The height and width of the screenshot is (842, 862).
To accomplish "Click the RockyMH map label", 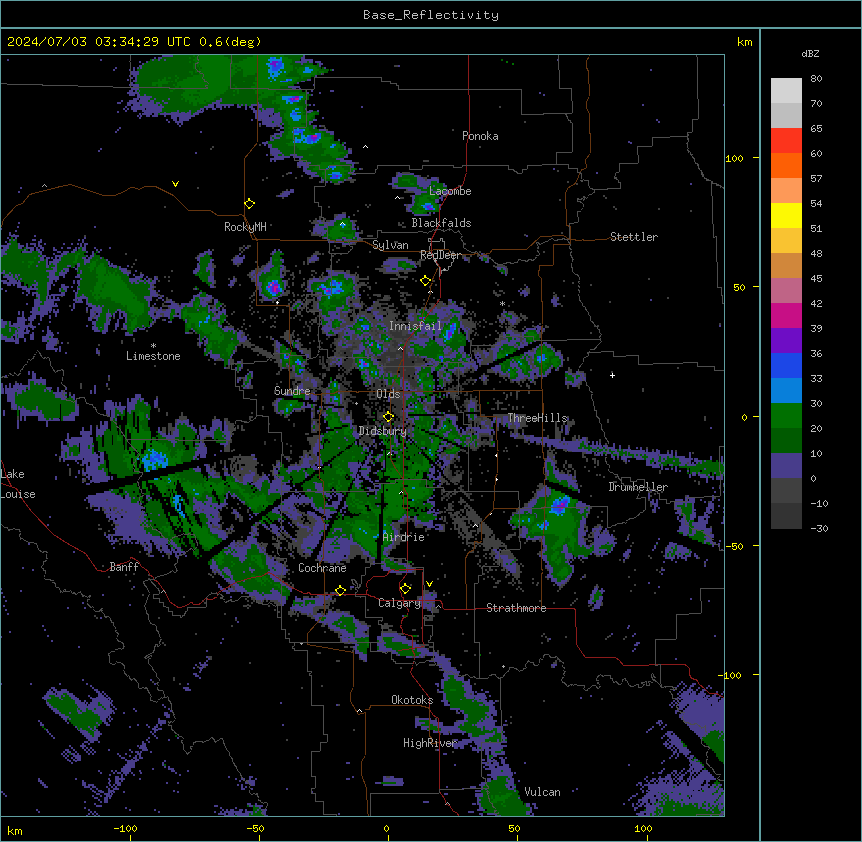I will pos(245,227).
